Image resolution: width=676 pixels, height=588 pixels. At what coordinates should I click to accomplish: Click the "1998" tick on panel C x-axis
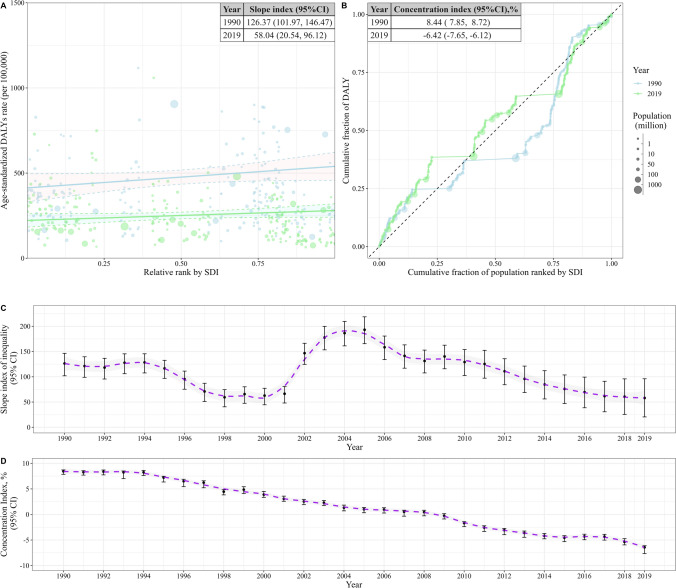(224, 438)
